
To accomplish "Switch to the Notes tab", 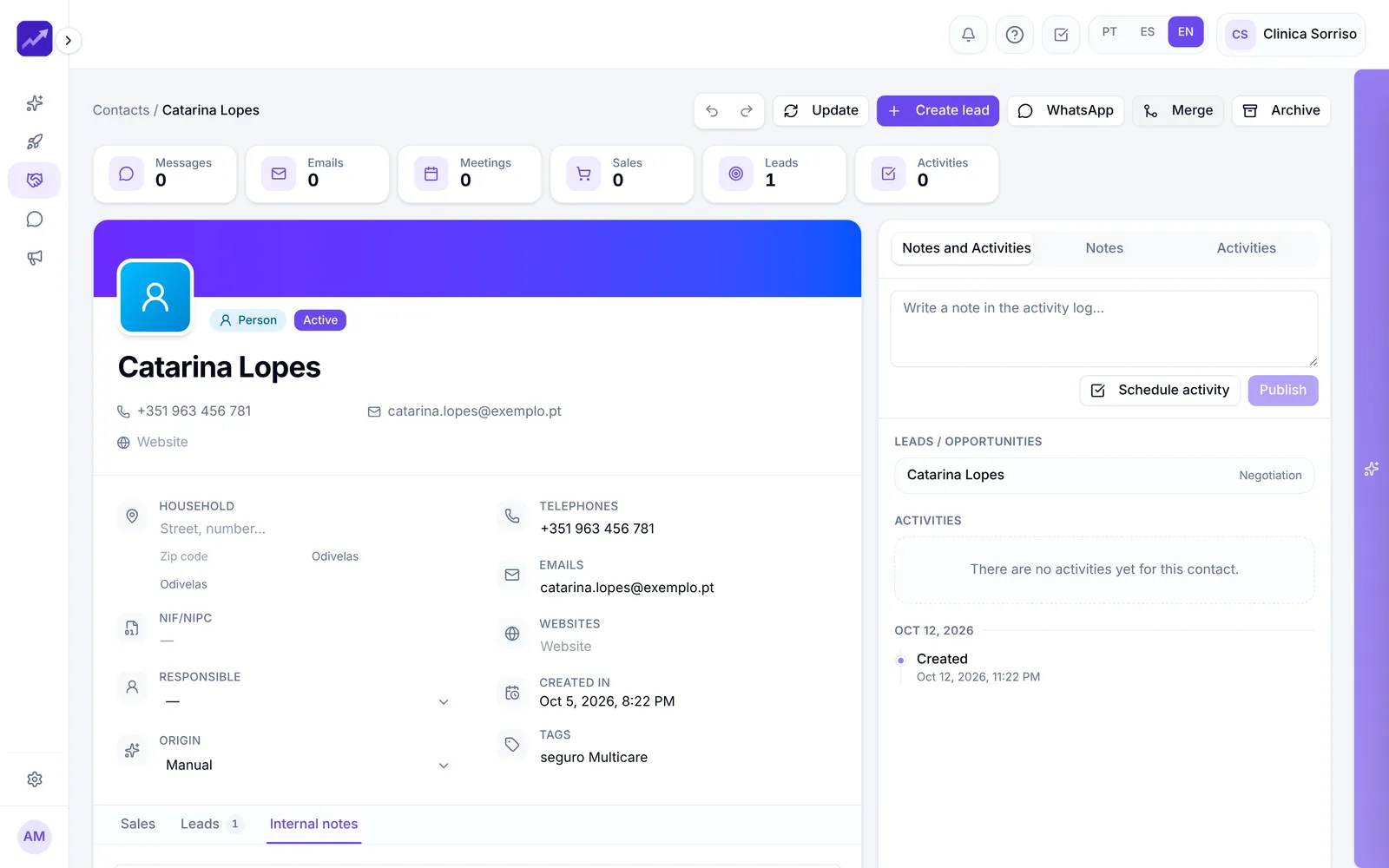I will (x=1104, y=248).
